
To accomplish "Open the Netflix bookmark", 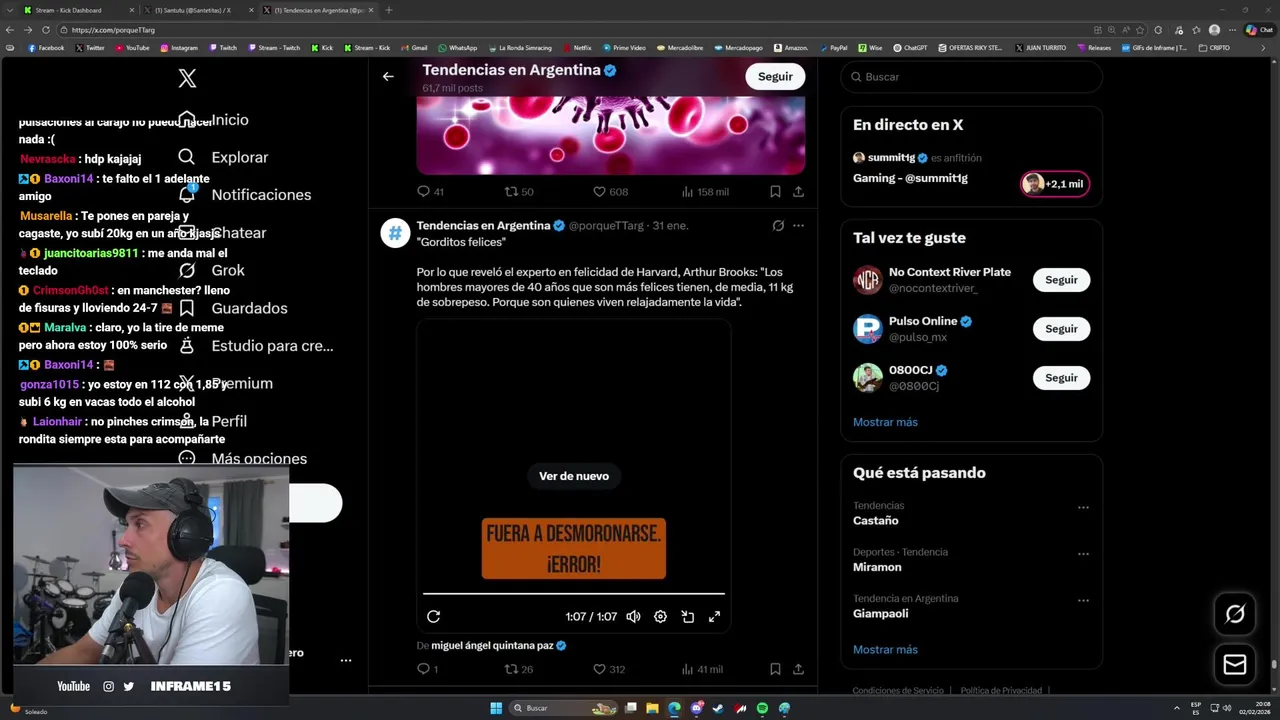I will [x=577, y=48].
